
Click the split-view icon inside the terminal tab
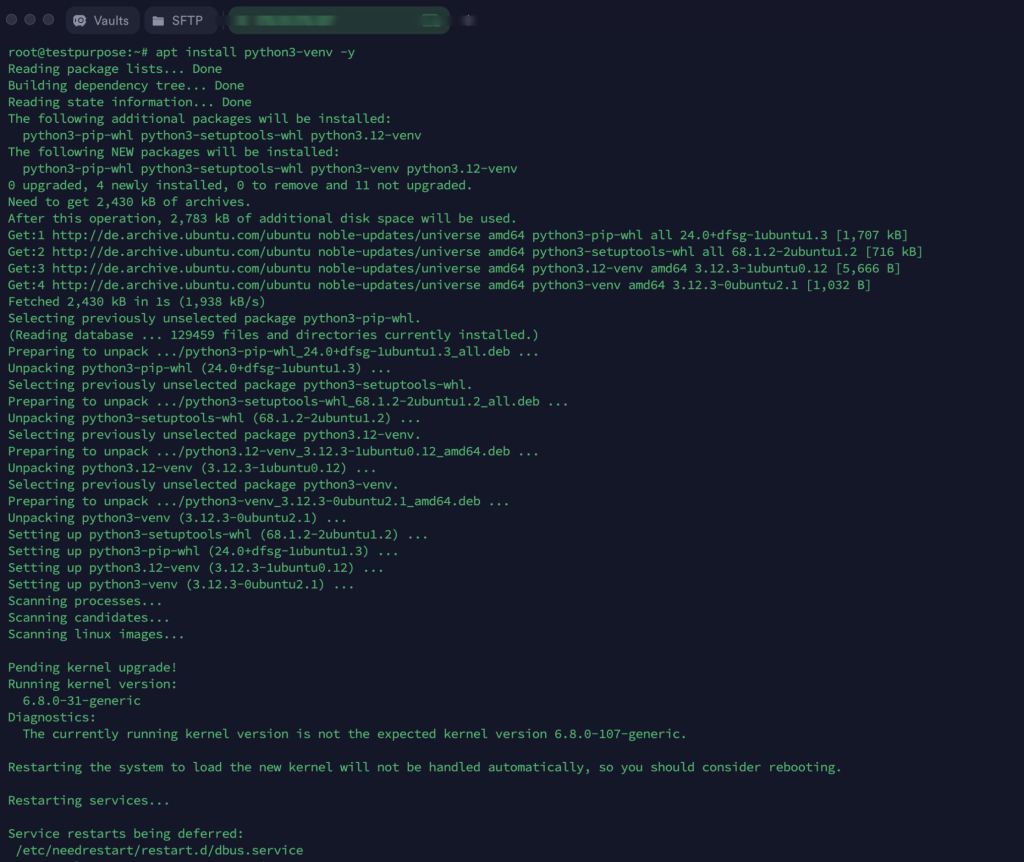click(x=430, y=20)
